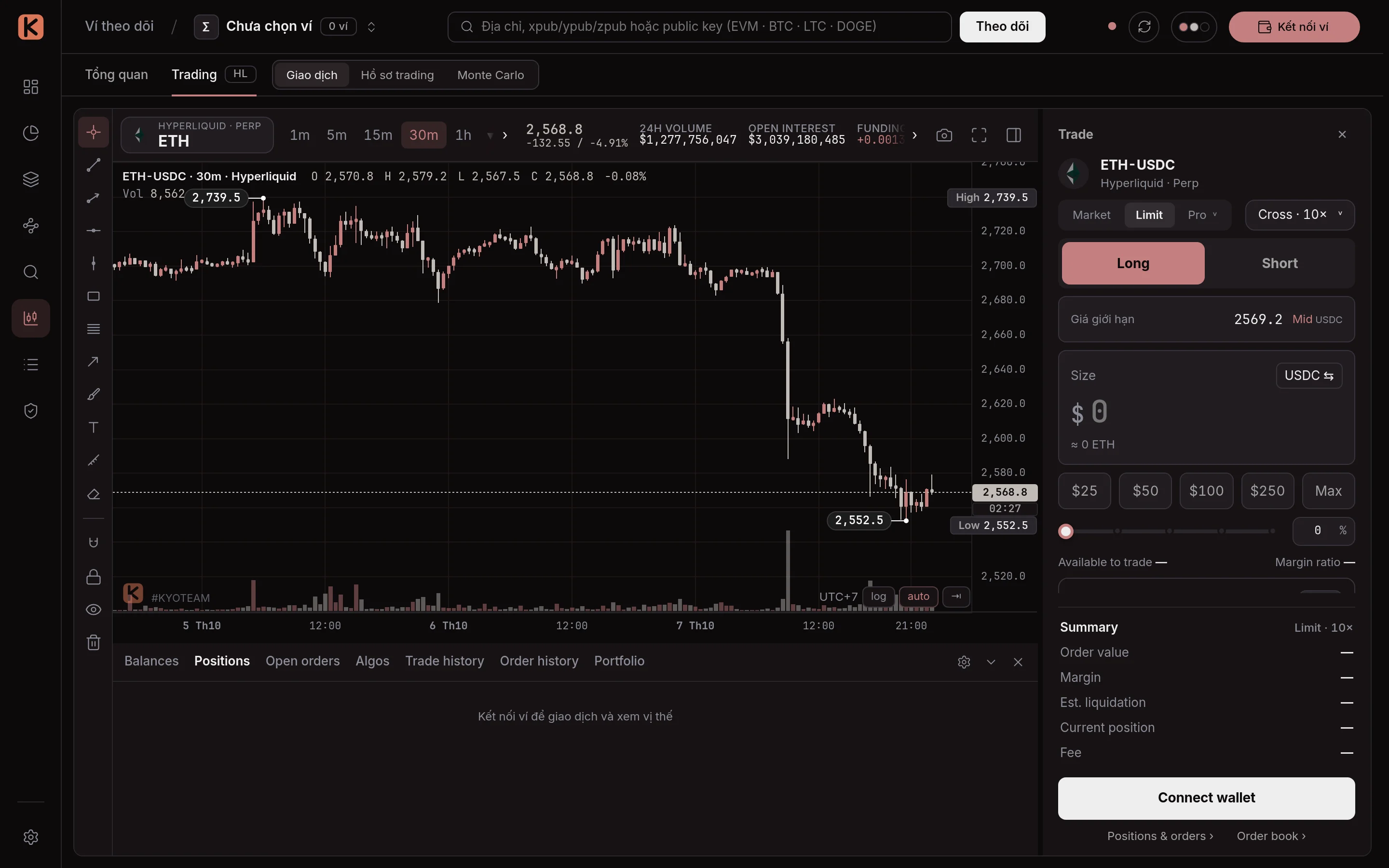The height and width of the screenshot is (868, 1389).
Task: Switch to Monte Carlo tab
Action: [x=491, y=75]
